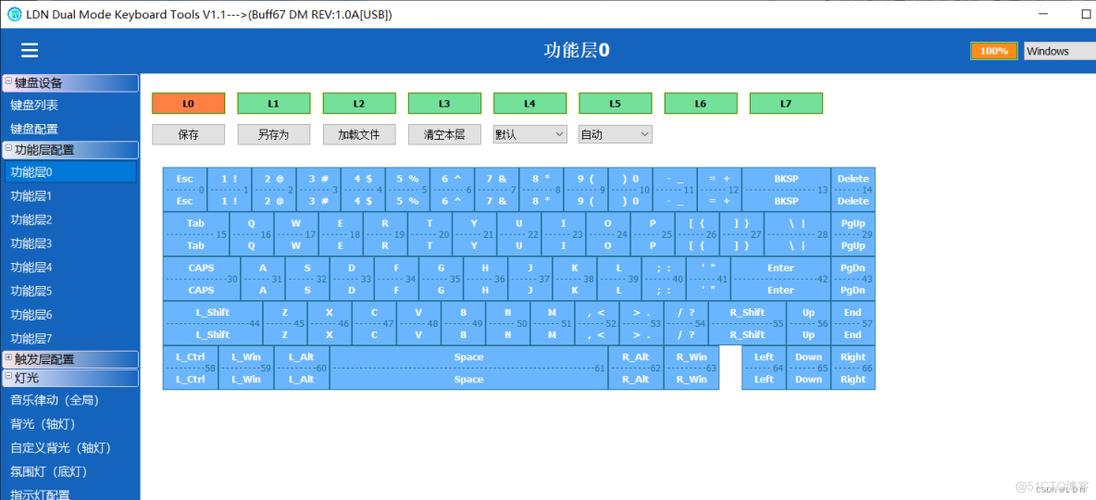Image resolution: width=1096 pixels, height=500 pixels.
Task: Switch to layer tab L5
Action: coord(615,103)
